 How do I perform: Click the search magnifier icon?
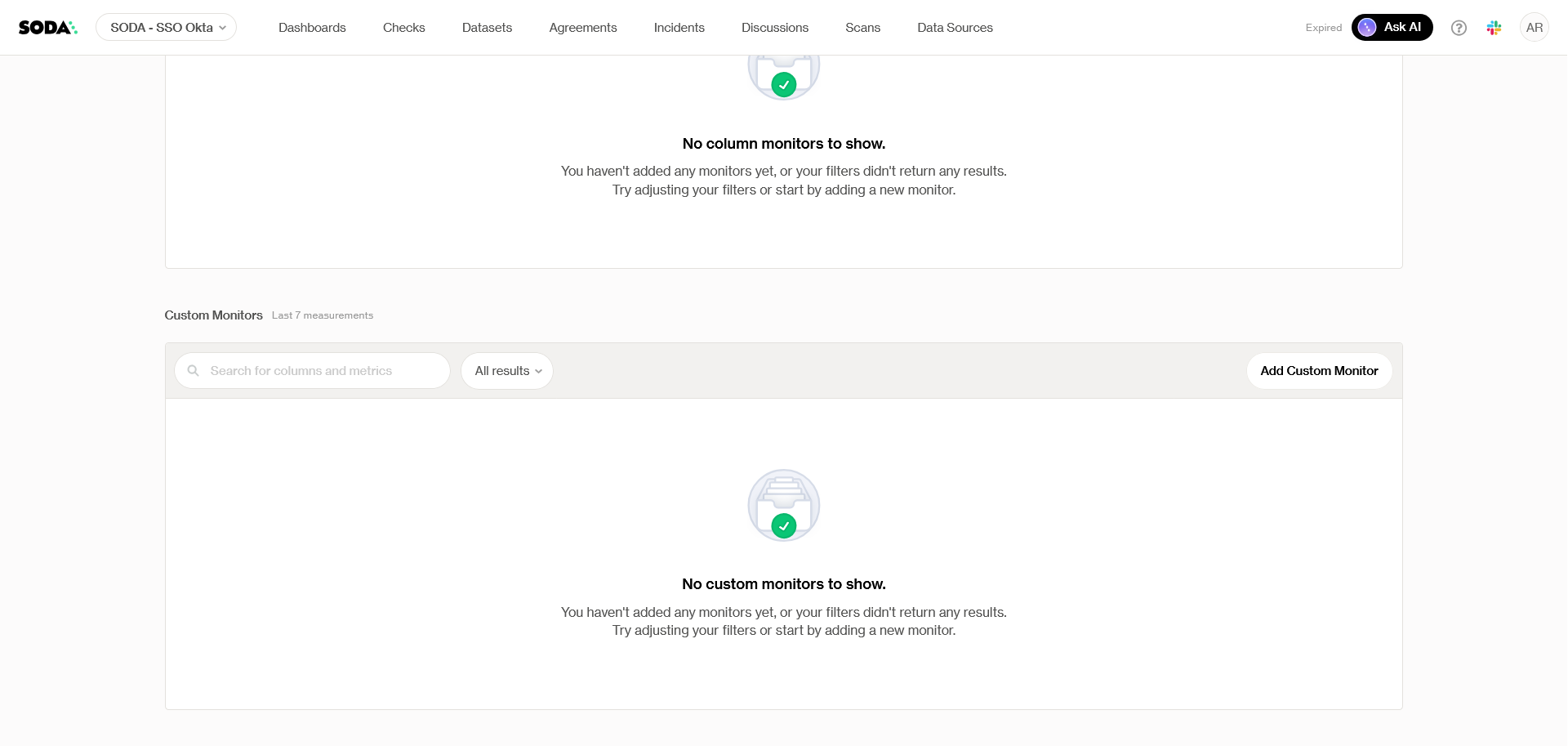pyautogui.click(x=194, y=371)
